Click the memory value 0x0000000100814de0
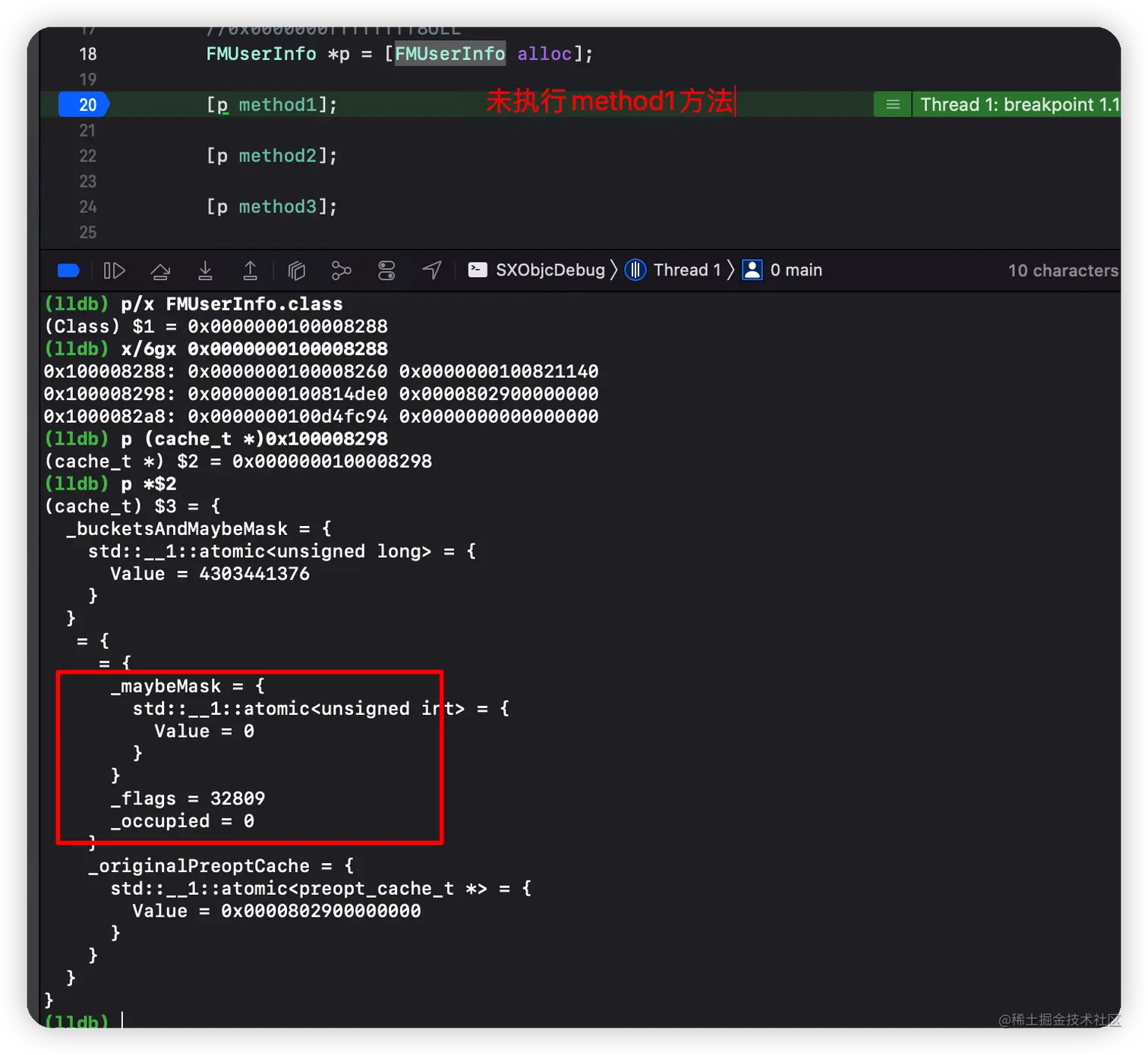Viewport: 1148px width, 1055px height. pyautogui.click(x=288, y=395)
